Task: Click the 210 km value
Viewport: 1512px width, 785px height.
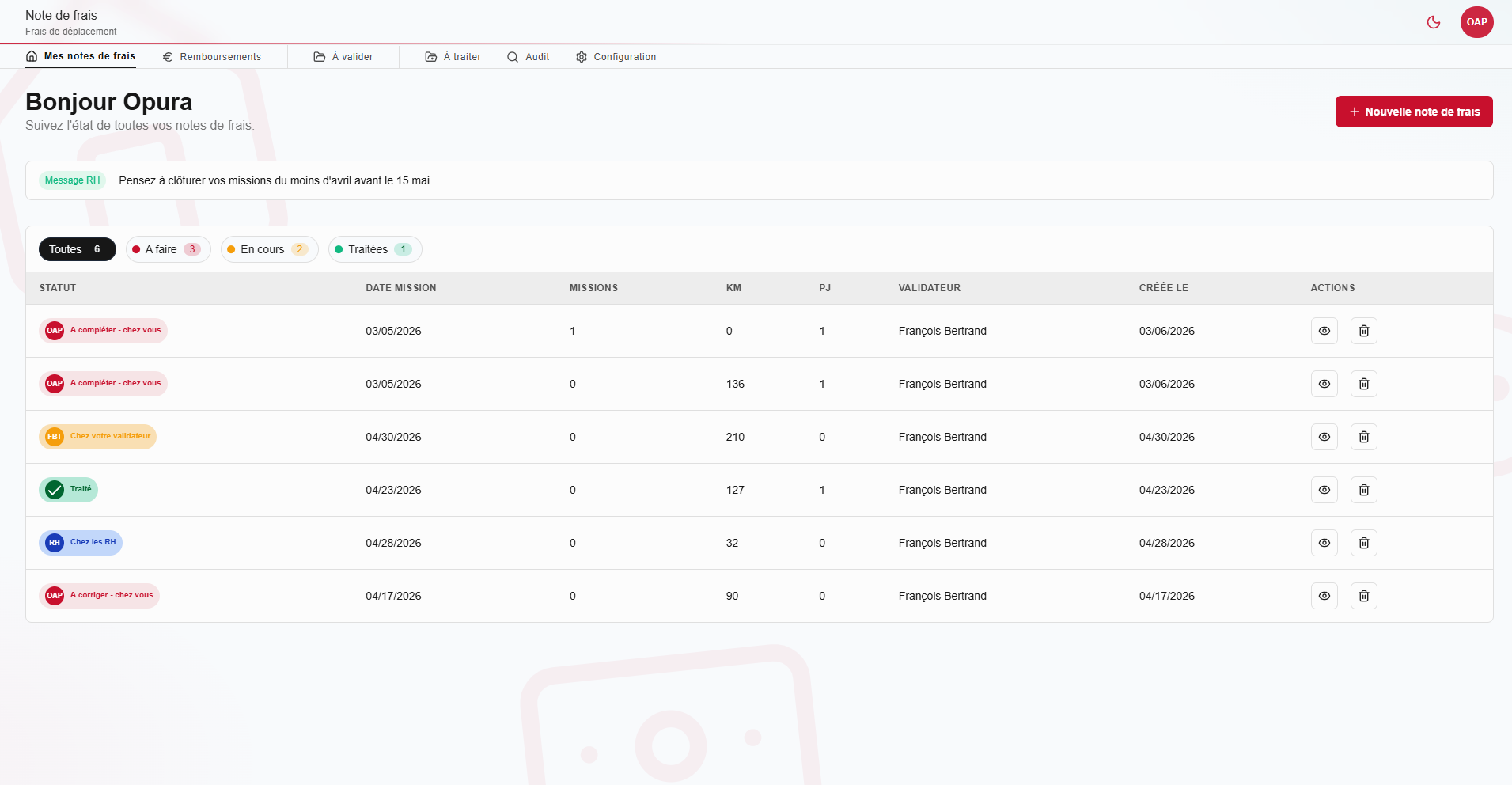Action: [735, 437]
